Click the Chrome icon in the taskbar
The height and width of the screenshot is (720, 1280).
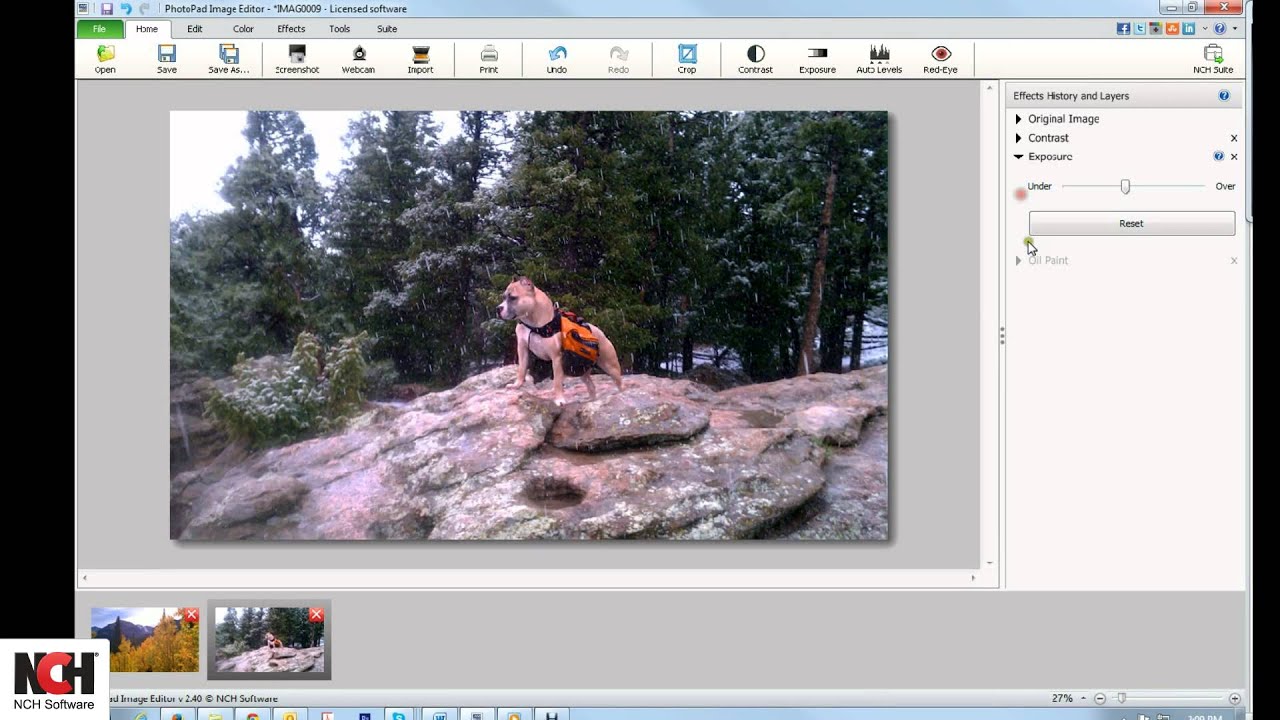pos(253,715)
